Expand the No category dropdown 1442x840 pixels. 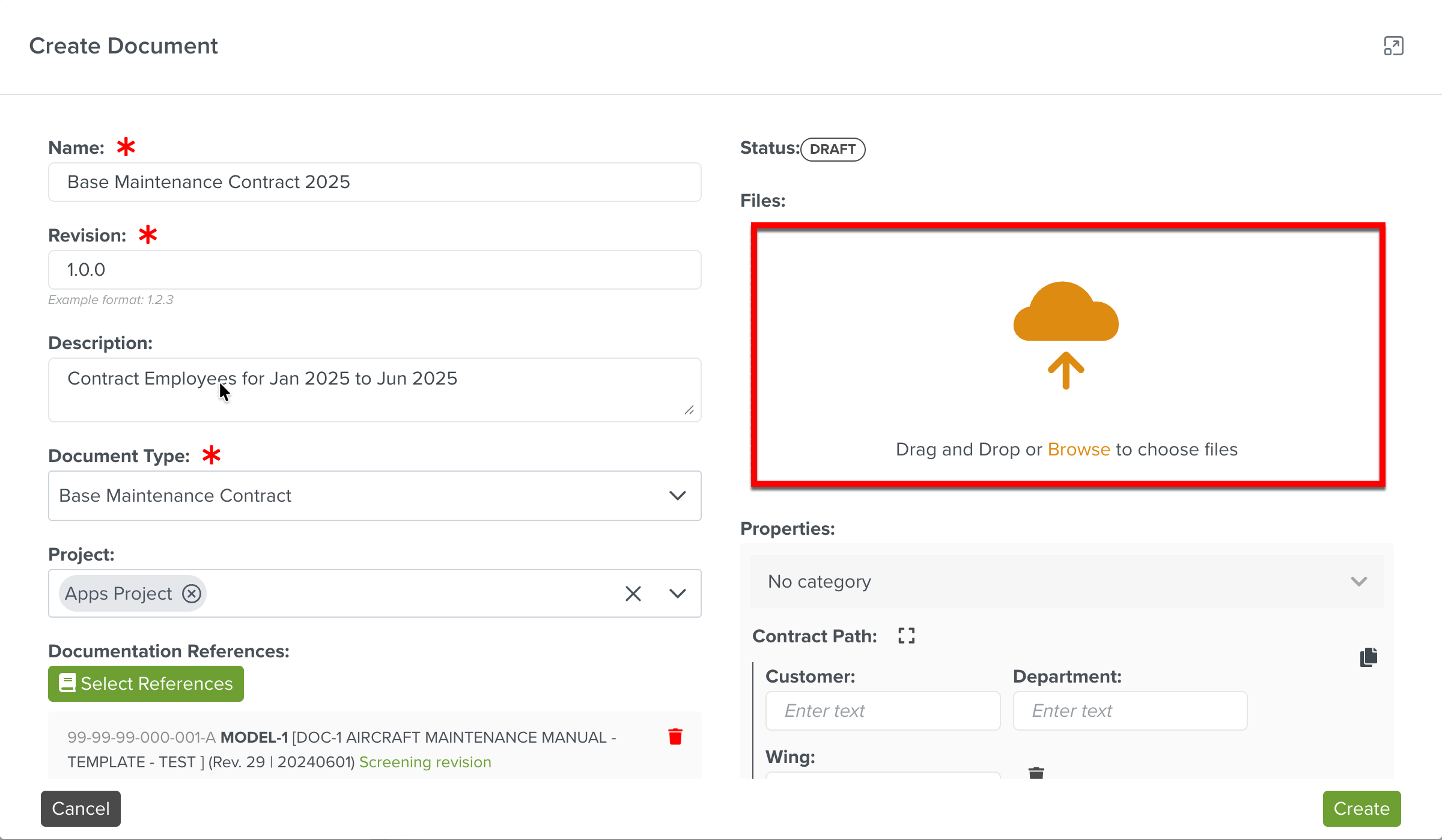click(x=1358, y=582)
